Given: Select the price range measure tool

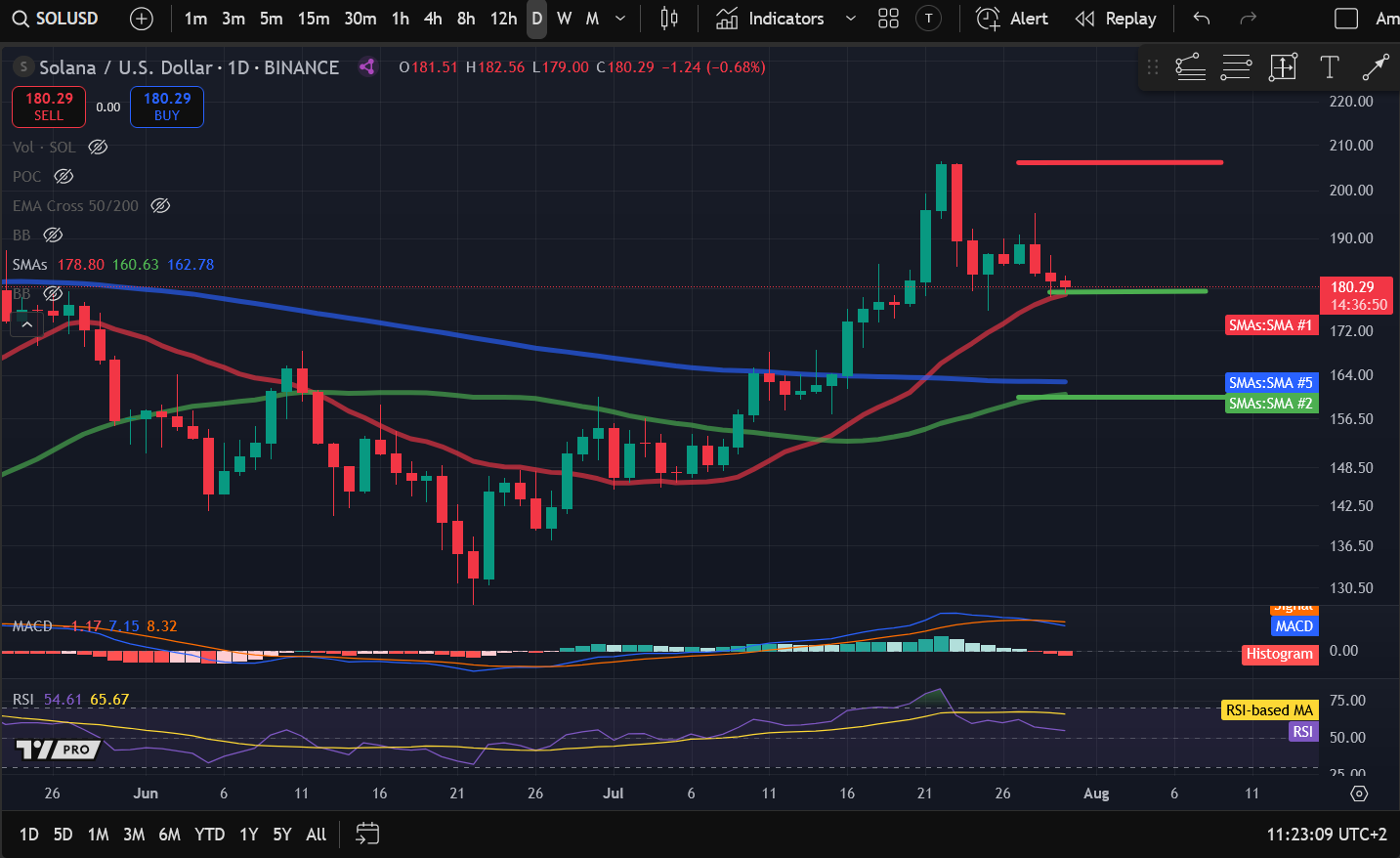Looking at the screenshot, I should (x=1283, y=67).
